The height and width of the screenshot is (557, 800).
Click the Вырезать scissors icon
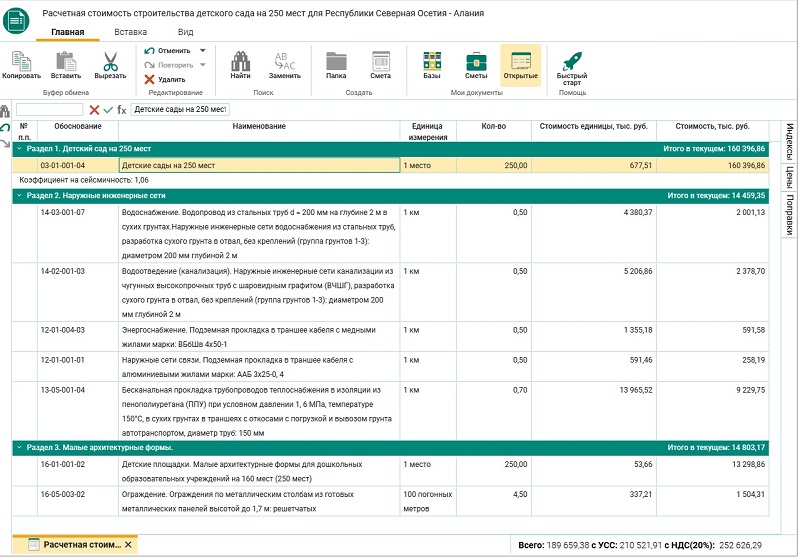coord(110,62)
